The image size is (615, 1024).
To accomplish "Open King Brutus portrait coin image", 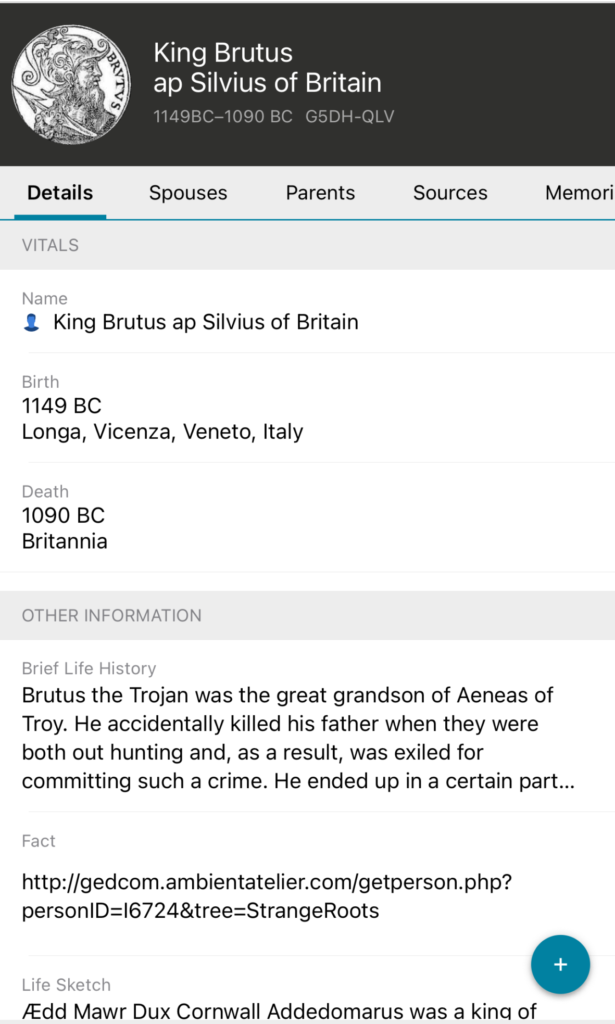I will 66,85.
